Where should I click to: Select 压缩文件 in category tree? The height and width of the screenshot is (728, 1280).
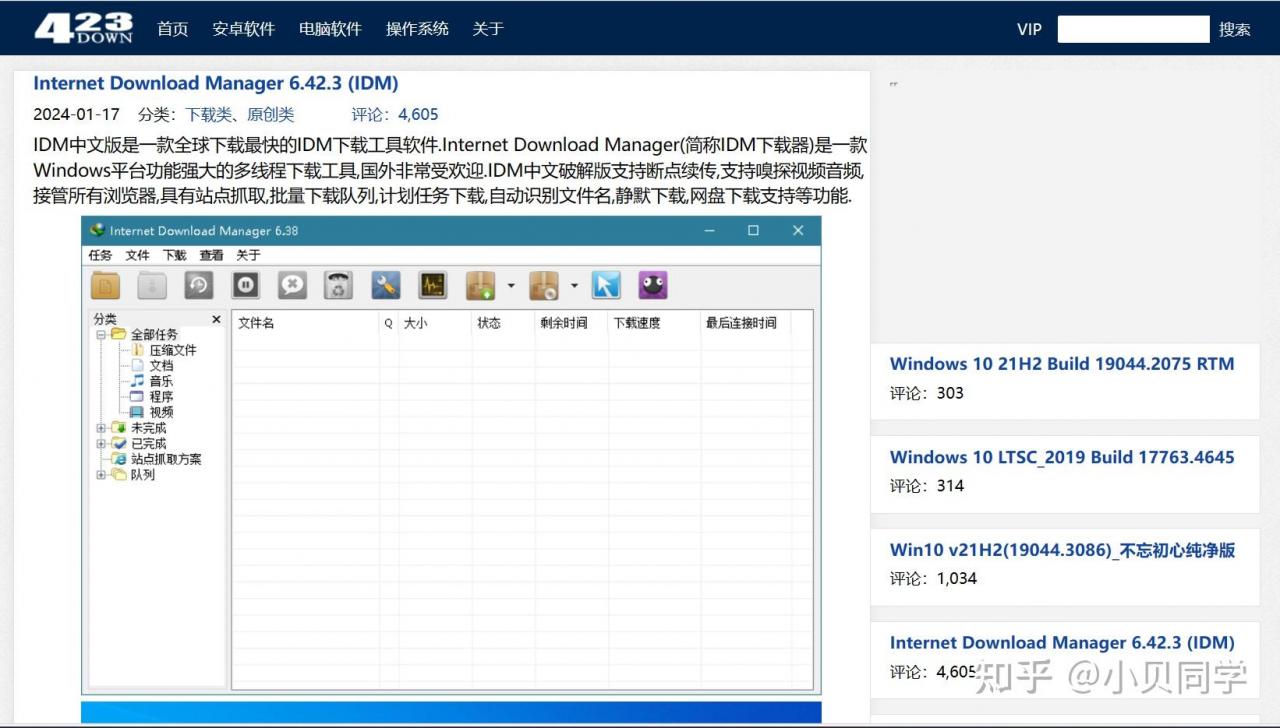coord(173,350)
